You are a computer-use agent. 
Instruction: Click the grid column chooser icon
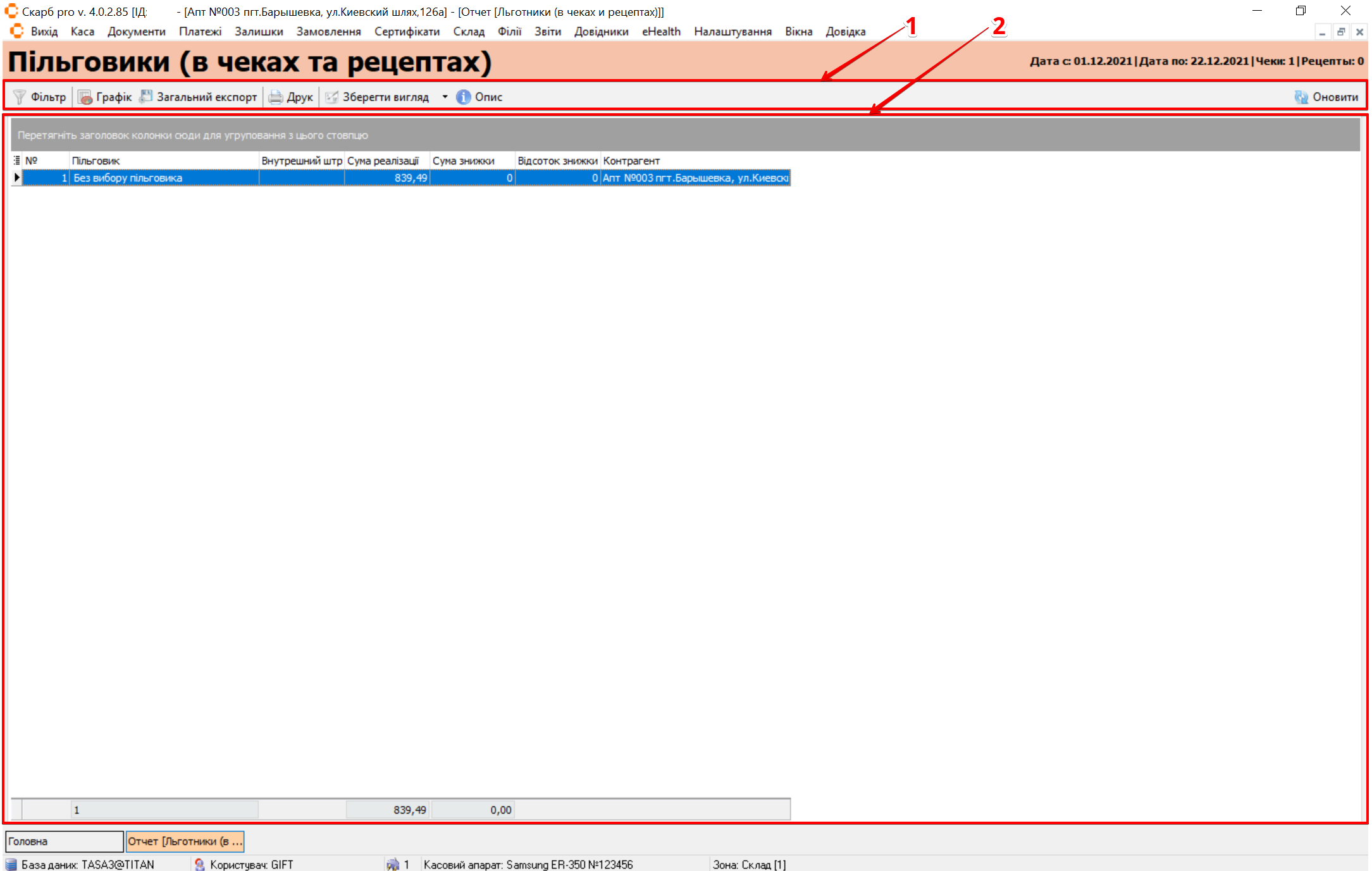[16, 161]
